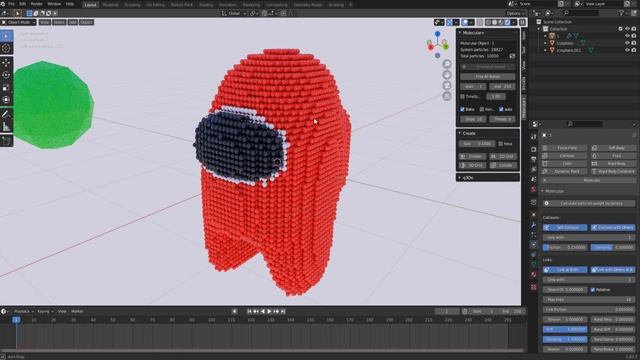Switch to the Sculpting workspace tab
The height and width of the screenshot is (360, 640).
132,5
